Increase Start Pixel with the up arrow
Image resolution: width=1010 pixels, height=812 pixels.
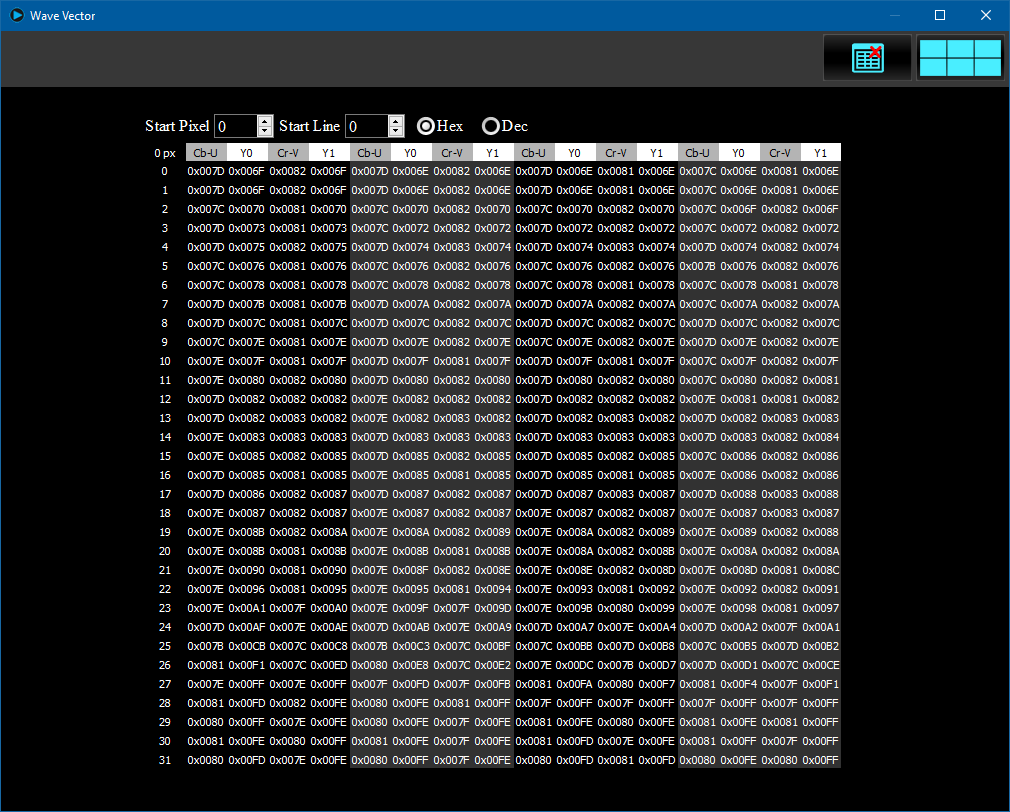pos(265,121)
